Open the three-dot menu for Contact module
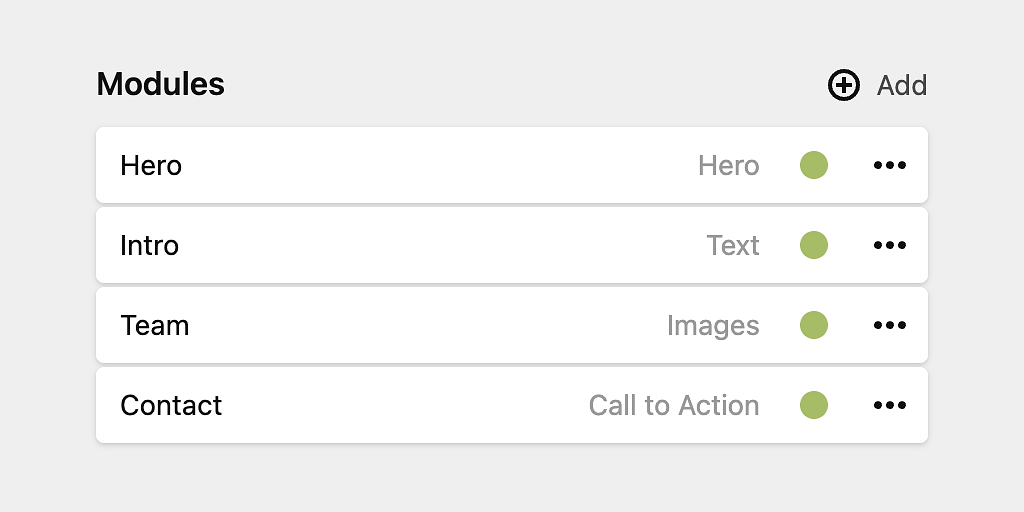1024x512 pixels. 889,405
